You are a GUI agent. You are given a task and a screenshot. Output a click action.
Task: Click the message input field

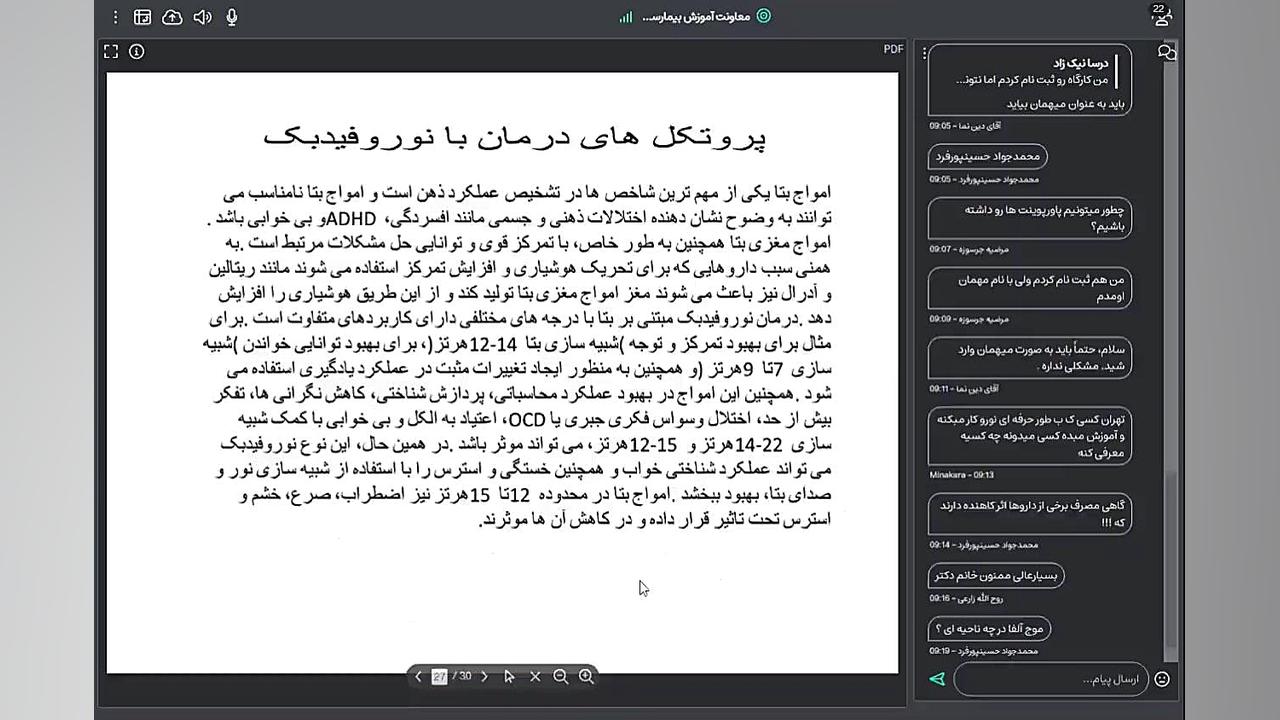click(x=1050, y=679)
